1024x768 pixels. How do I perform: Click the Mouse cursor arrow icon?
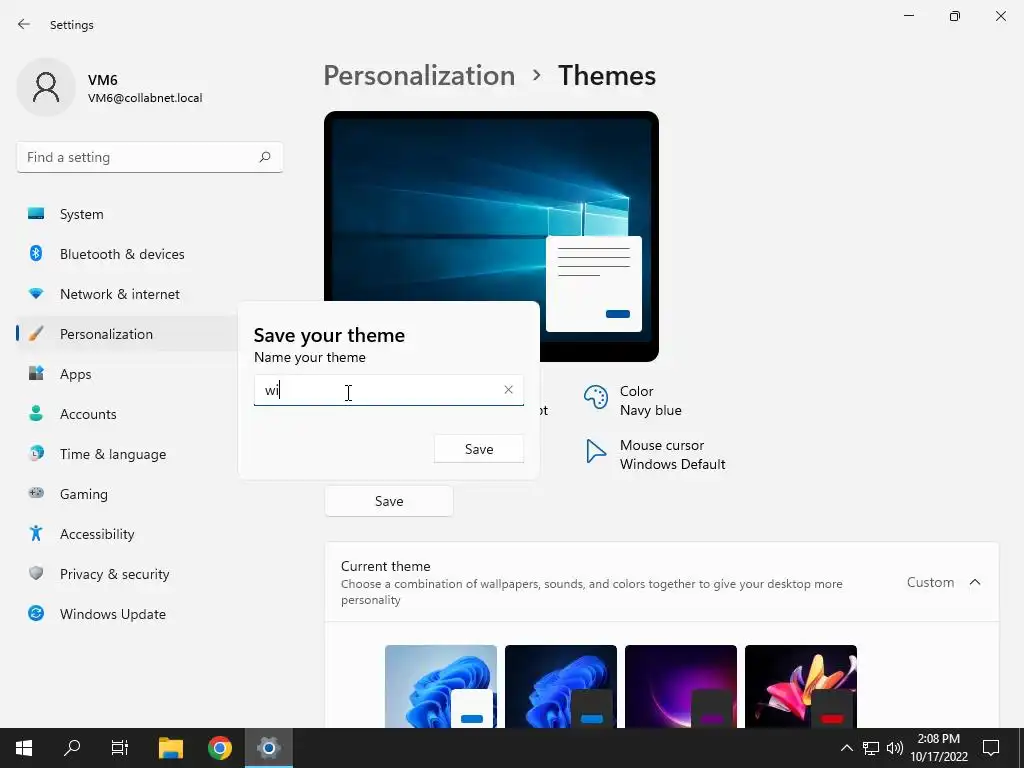tap(595, 451)
